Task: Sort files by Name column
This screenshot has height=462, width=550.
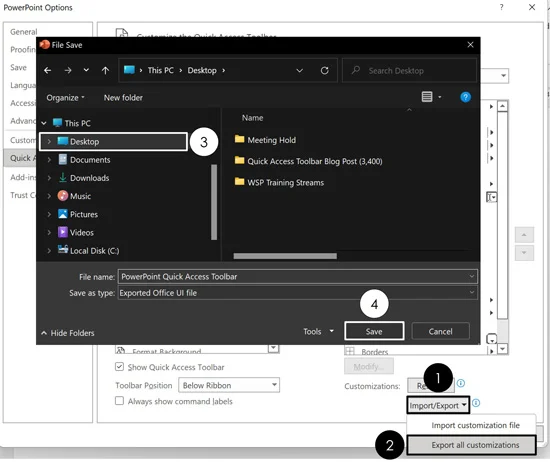Action: click(252, 118)
